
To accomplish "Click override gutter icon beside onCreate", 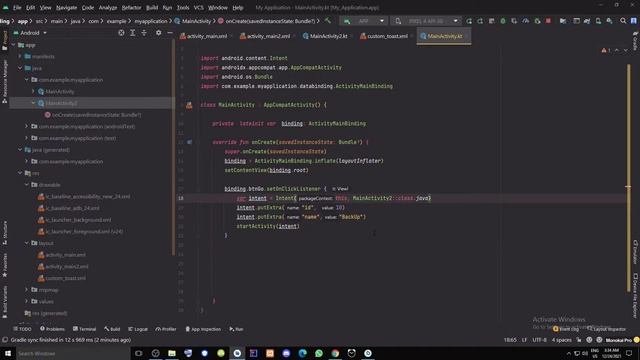I will coord(189,142).
